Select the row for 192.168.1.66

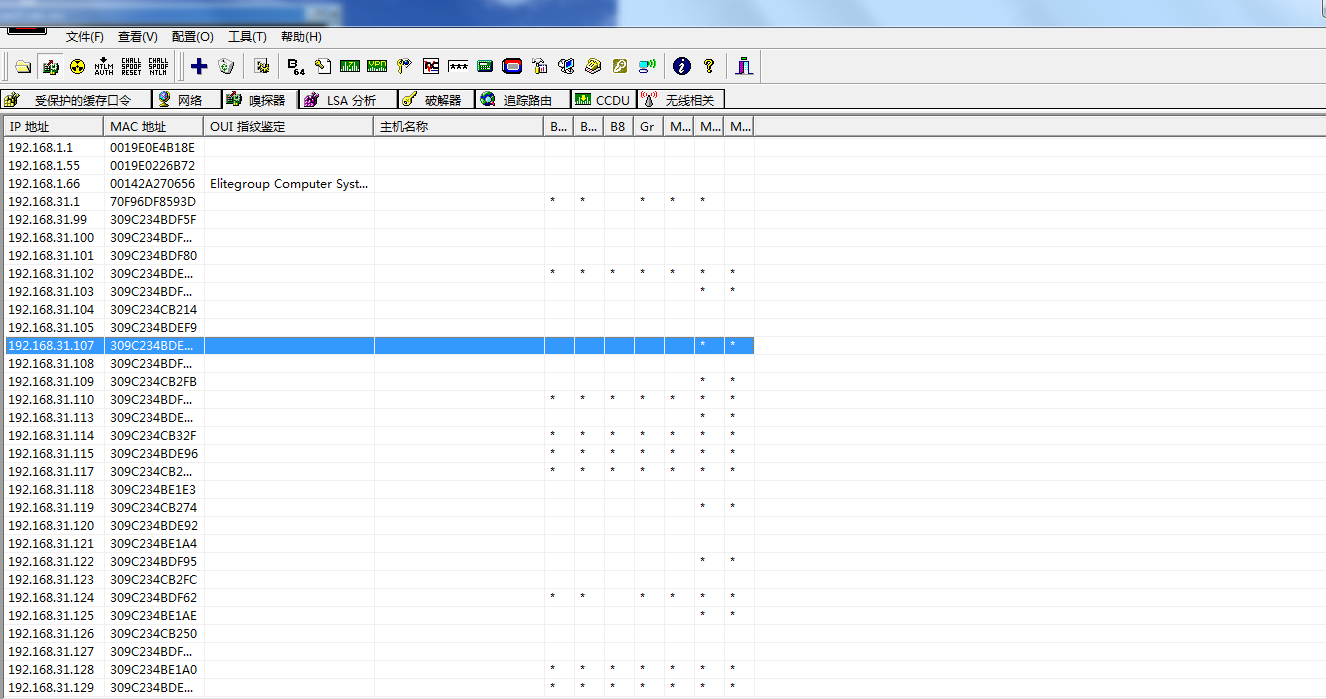click(x=380, y=184)
